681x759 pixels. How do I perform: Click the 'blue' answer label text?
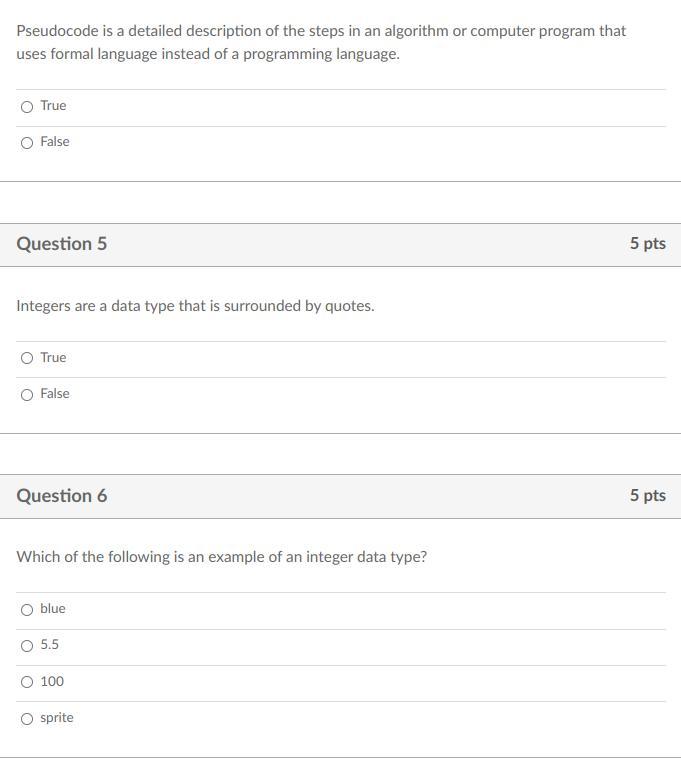(x=53, y=608)
